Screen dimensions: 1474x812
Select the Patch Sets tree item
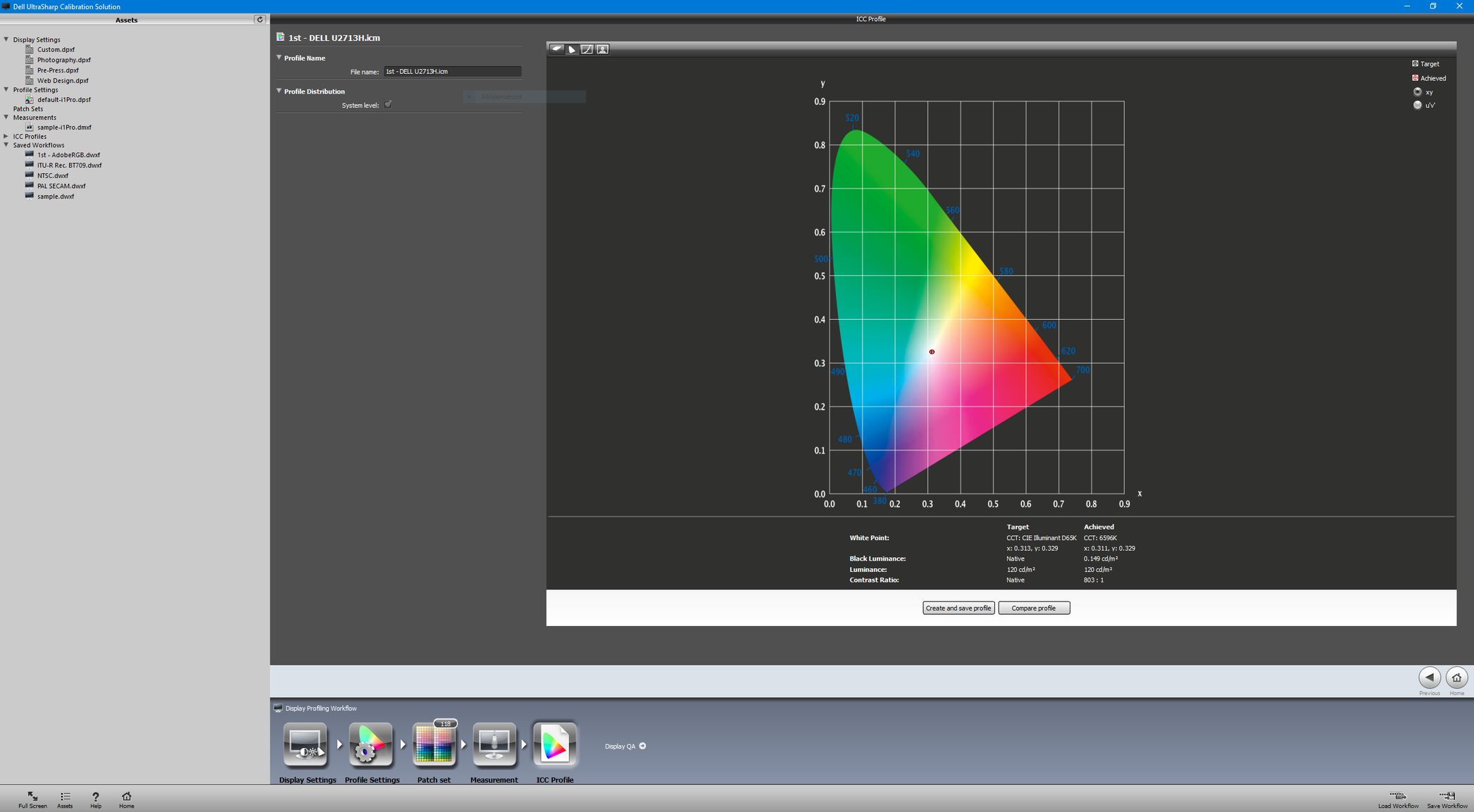pos(28,108)
